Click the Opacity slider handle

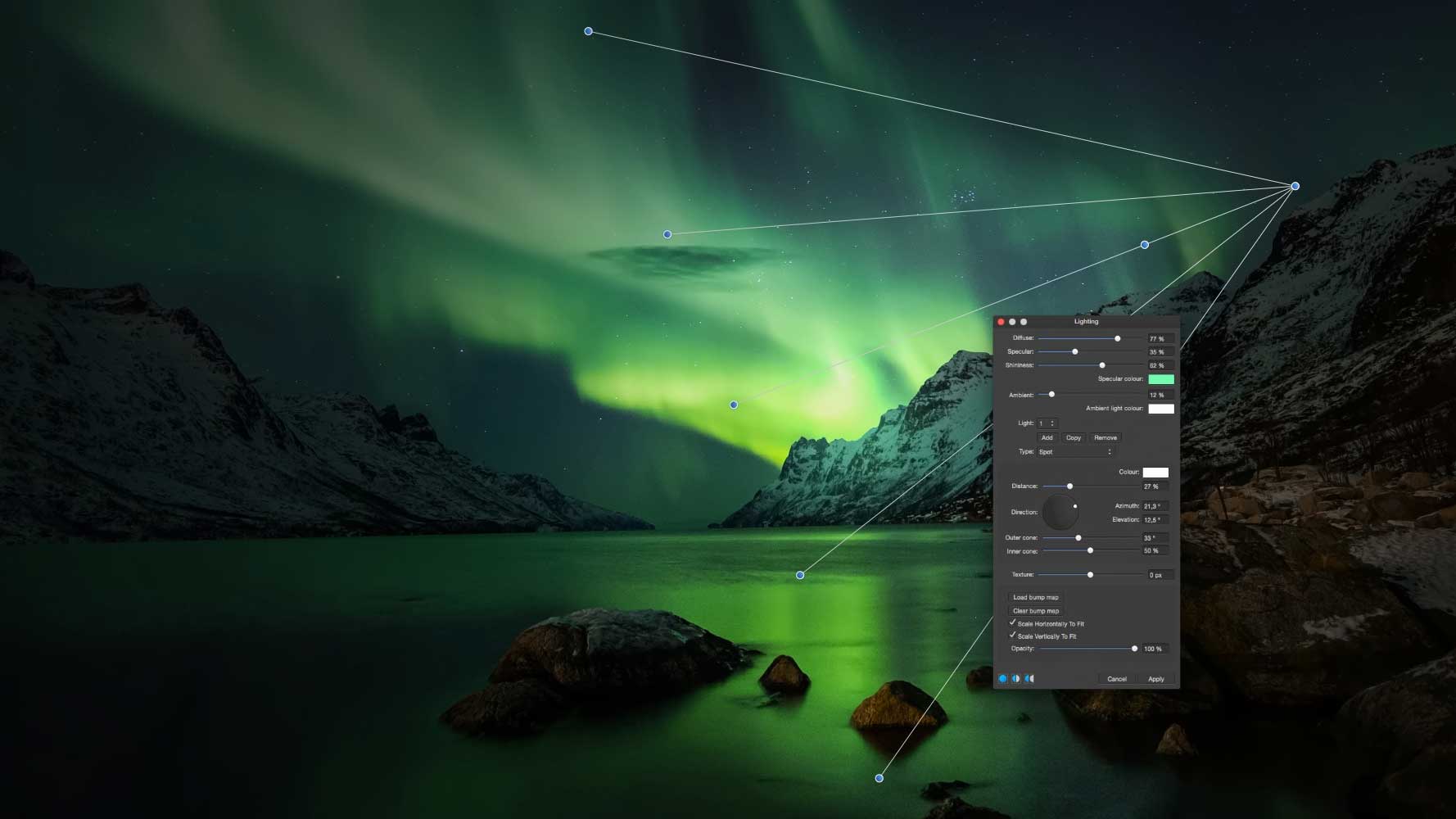1134,649
